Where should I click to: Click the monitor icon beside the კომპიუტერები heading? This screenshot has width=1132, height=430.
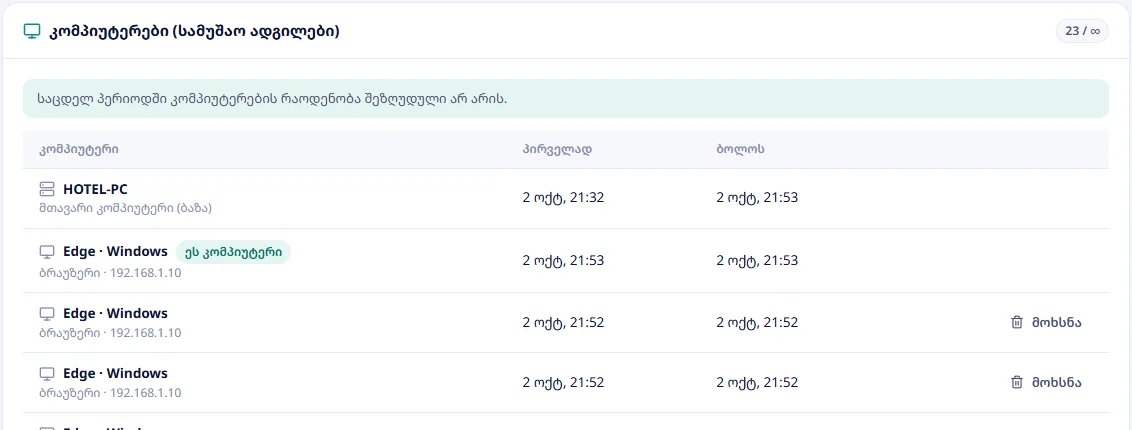click(31, 32)
